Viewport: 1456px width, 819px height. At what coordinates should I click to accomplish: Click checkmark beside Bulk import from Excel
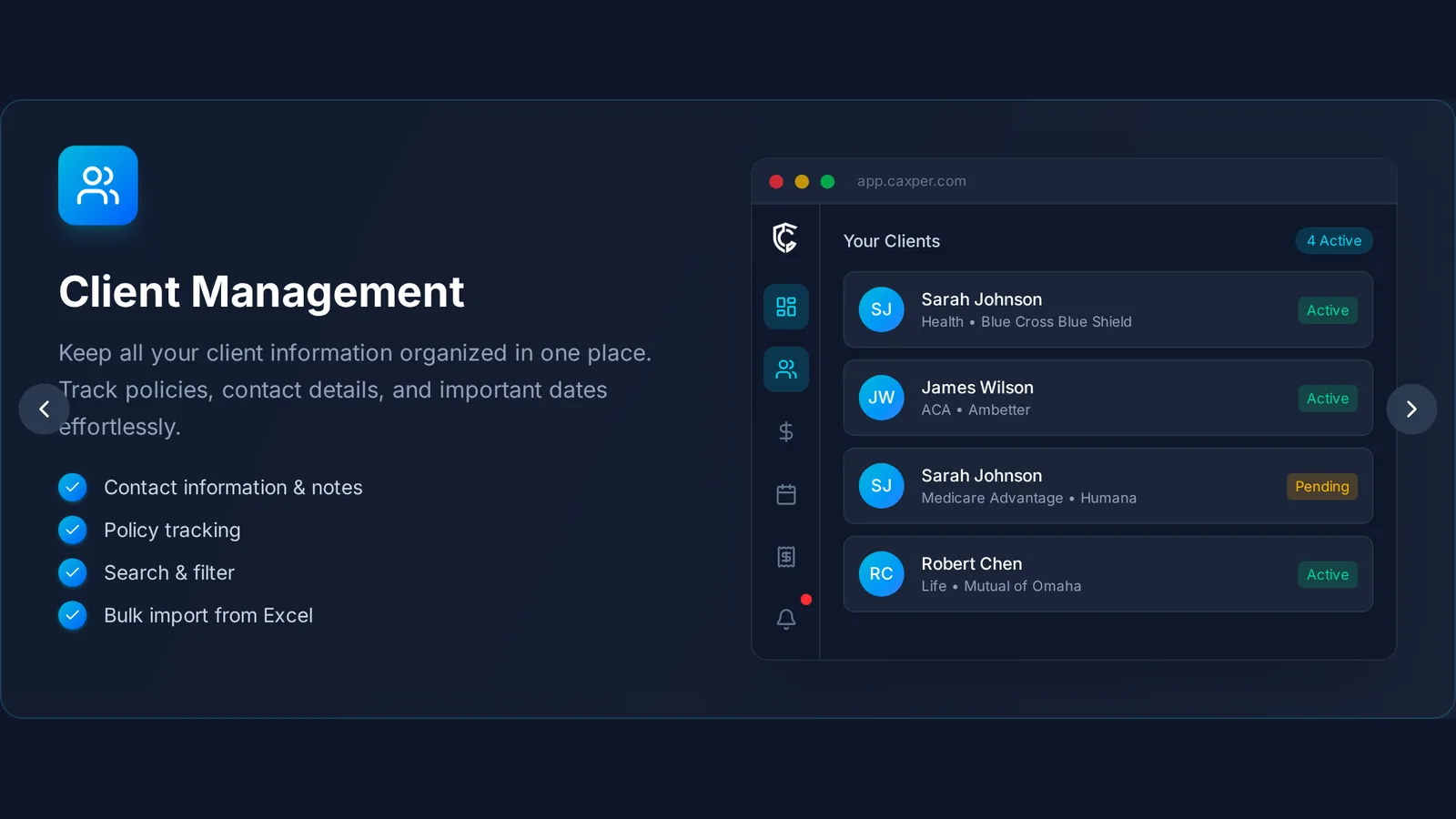pos(73,616)
